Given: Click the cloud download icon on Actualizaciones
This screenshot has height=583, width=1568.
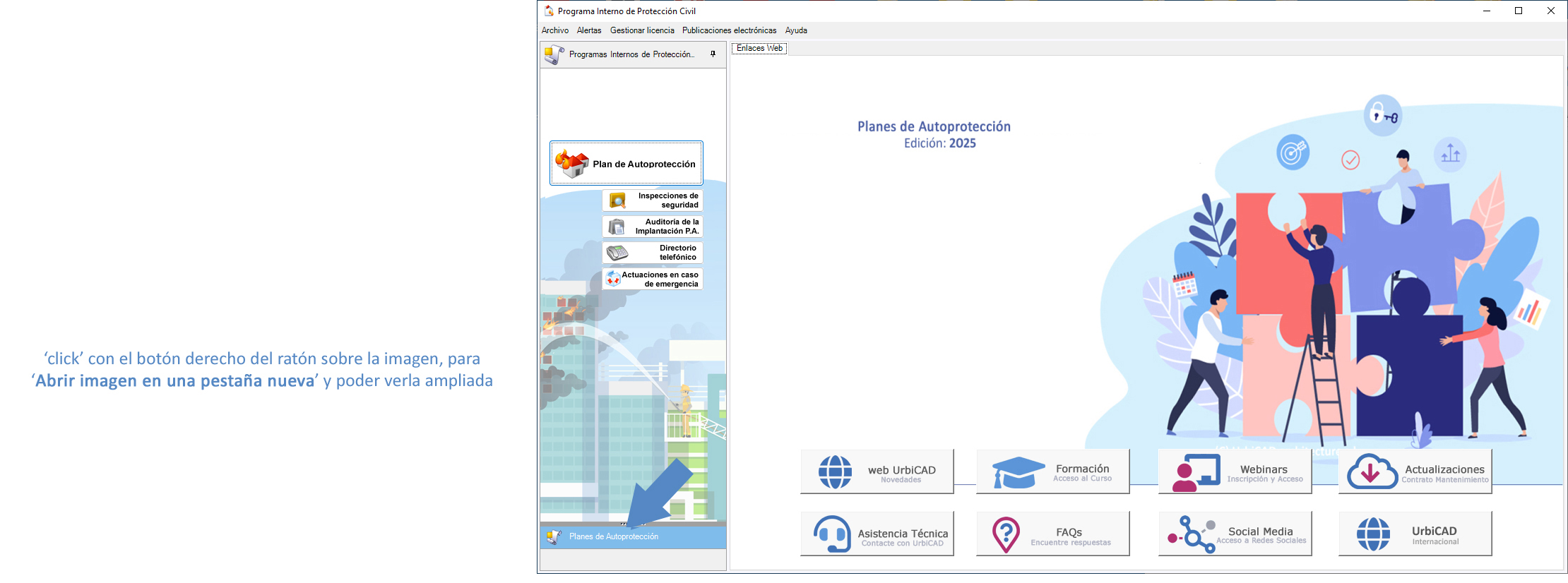Looking at the screenshot, I should pos(1372,471).
